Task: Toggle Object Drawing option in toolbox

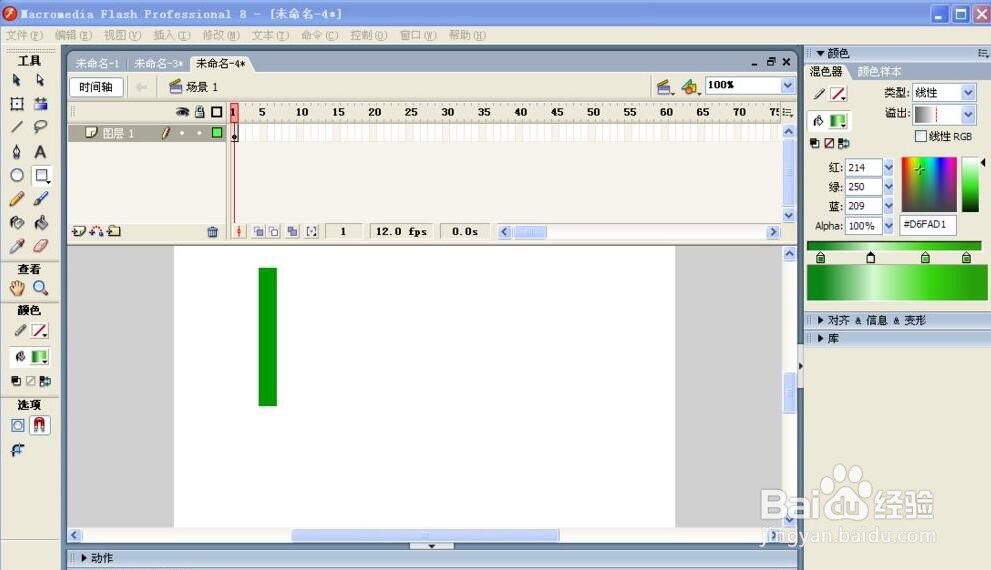Action: pos(18,425)
